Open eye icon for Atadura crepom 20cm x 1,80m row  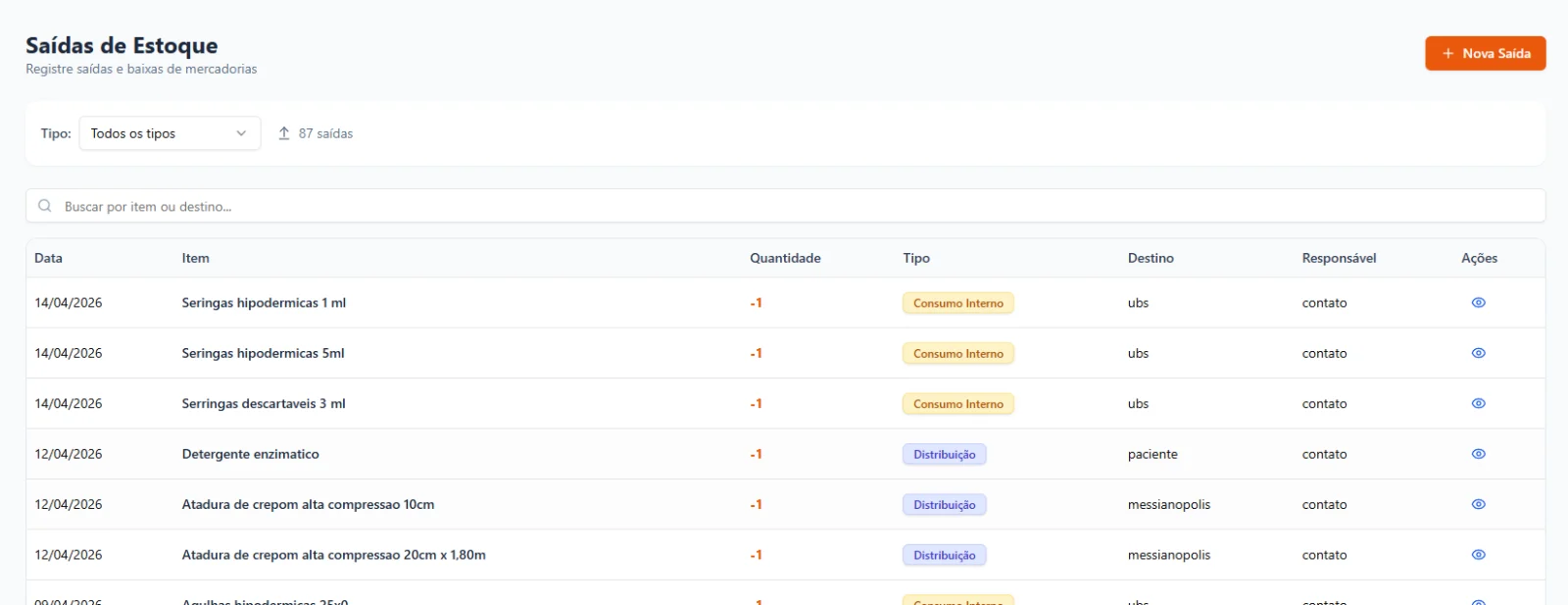tap(1478, 555)
